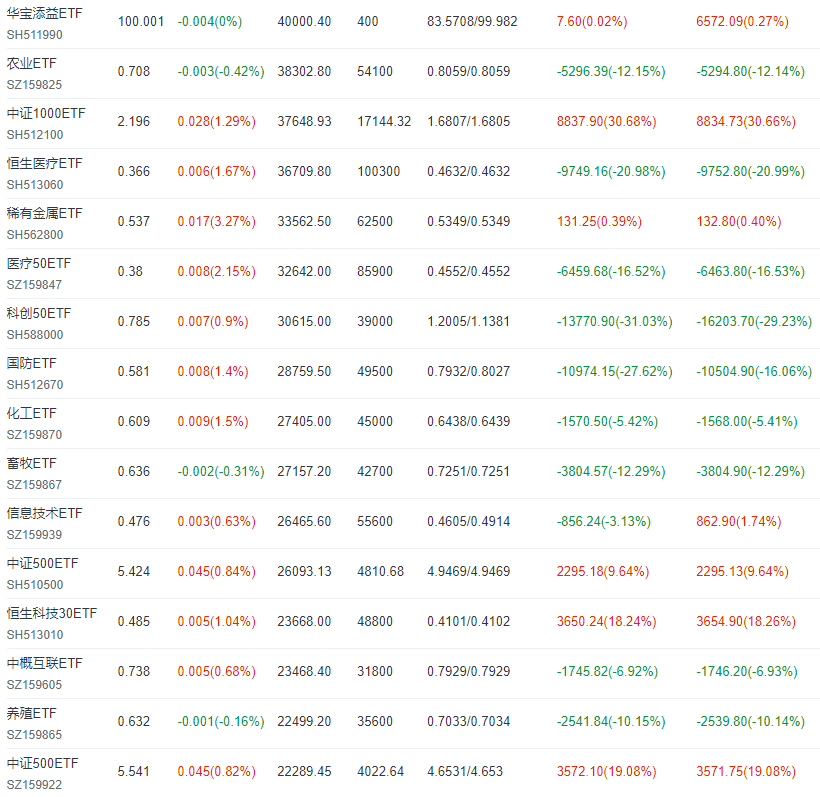This screenshot has width=820, height=797.
Task: Click holding quantity 62500
Action: pyautogui.click(x=375, y=221)
